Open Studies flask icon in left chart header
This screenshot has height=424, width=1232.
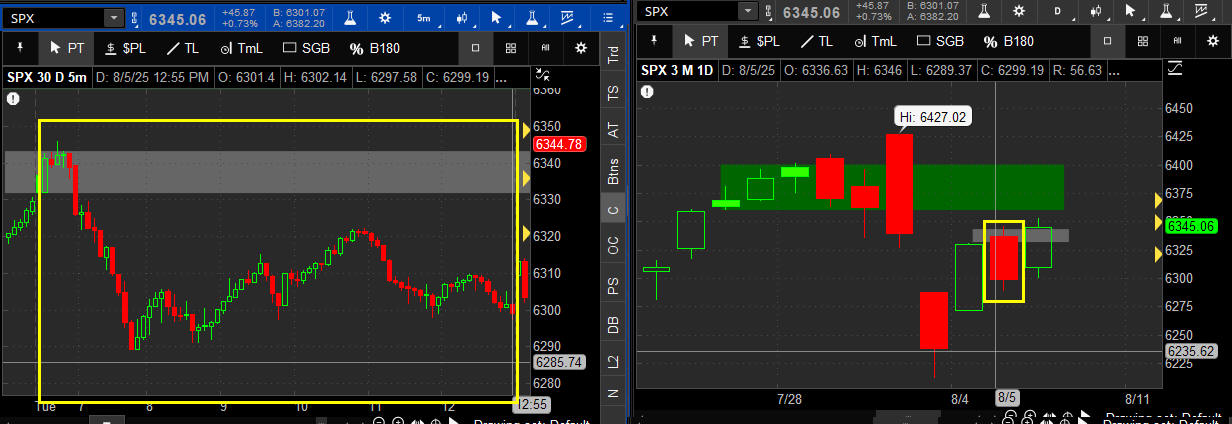(350, 18)
